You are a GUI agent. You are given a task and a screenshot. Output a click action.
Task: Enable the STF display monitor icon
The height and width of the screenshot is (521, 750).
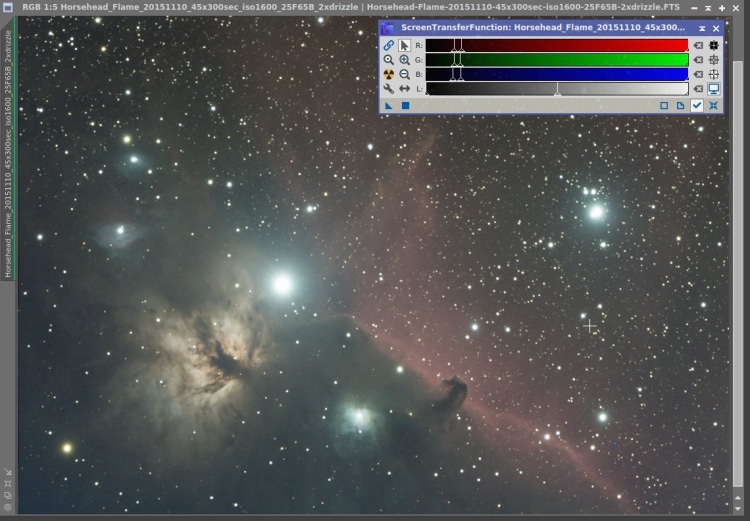click(x=714, y=89)
